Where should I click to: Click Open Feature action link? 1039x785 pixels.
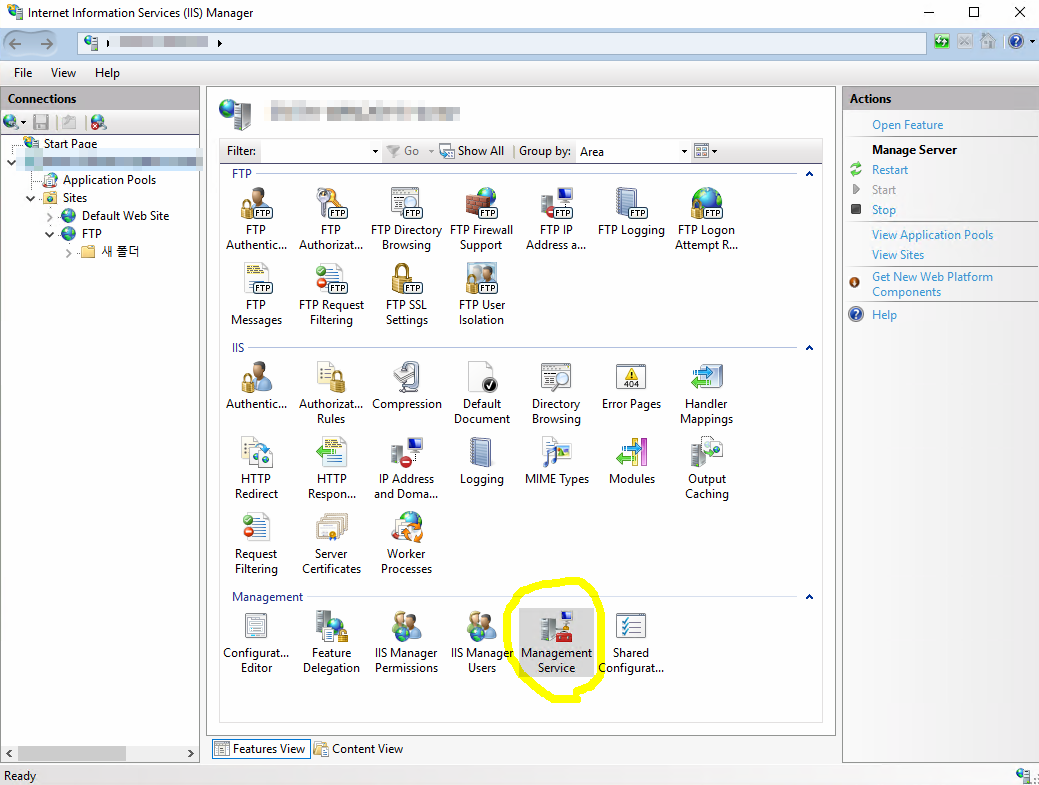point(907,125)
